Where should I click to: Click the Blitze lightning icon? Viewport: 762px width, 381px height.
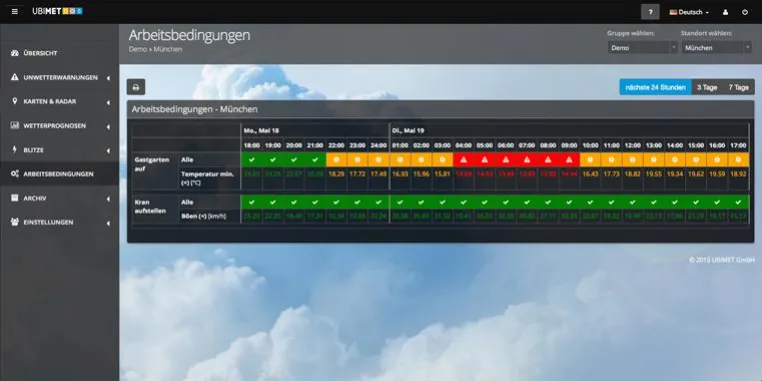pyautogui.click(x=15, y=150)
